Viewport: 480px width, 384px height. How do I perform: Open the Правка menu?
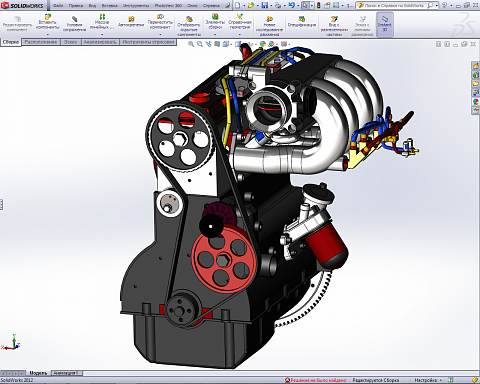[76, 6]
